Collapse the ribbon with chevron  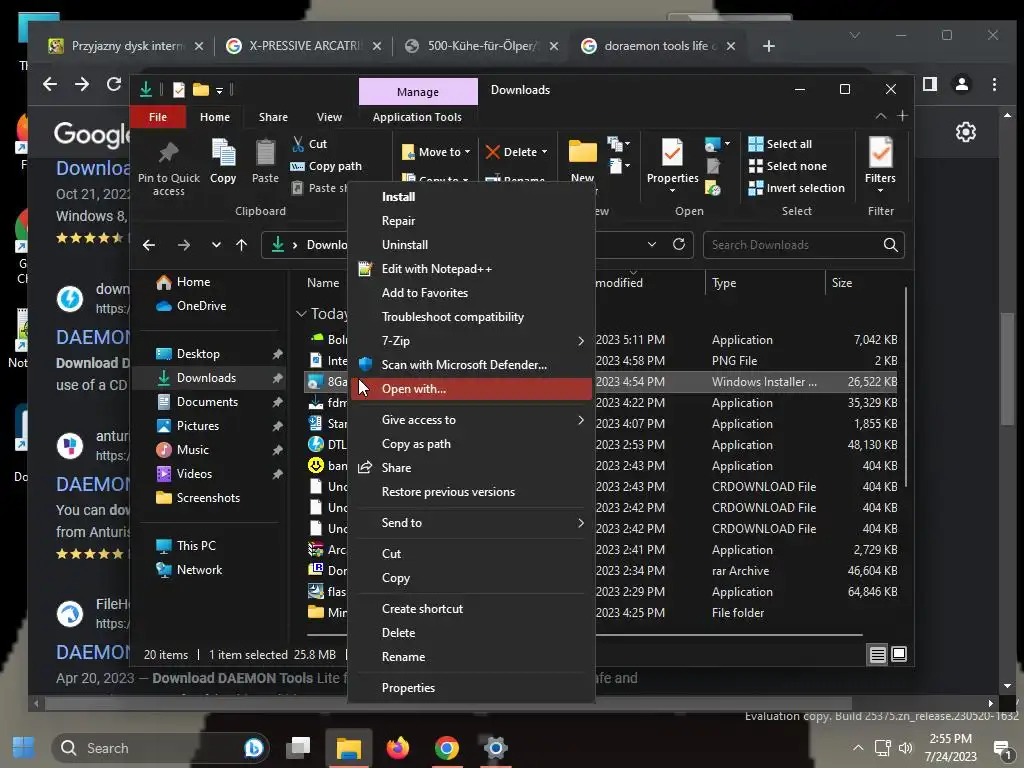click(881, 116)
